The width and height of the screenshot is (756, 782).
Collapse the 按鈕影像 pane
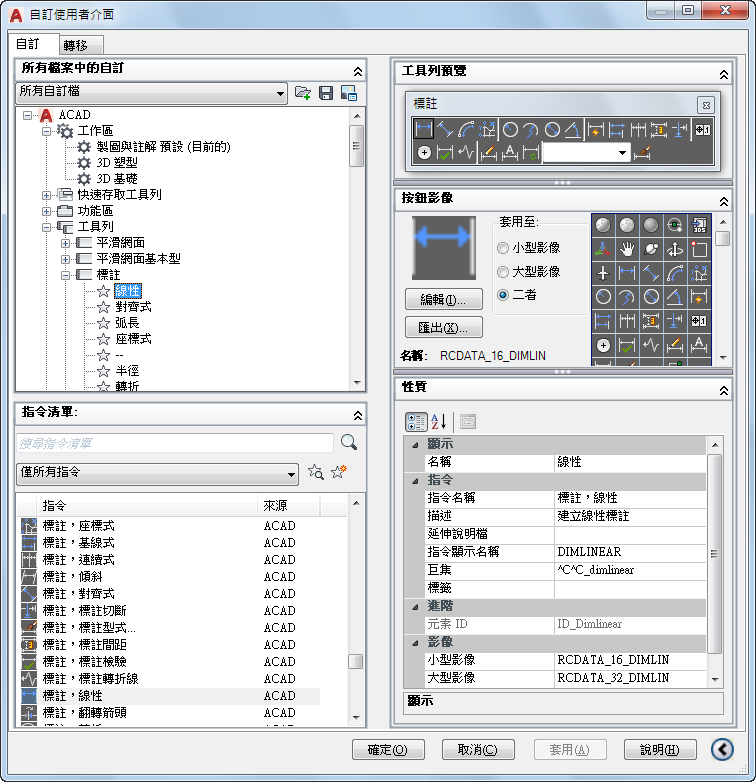724,201
